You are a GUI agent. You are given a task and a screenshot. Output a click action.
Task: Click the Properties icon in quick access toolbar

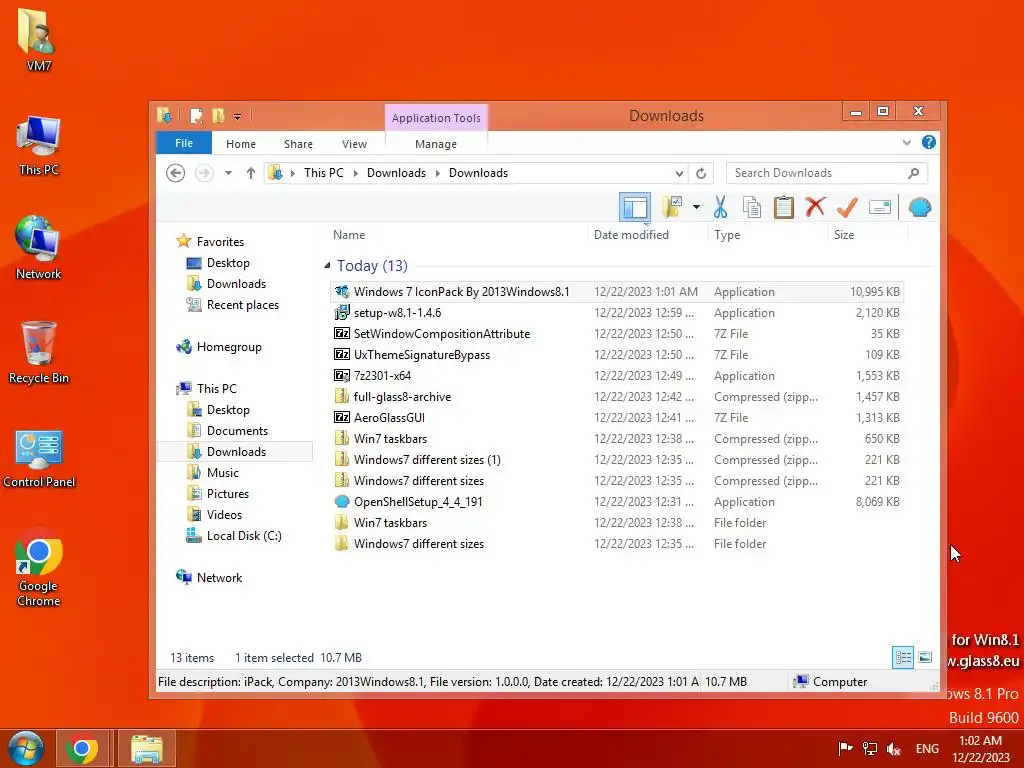click(196, 116)
